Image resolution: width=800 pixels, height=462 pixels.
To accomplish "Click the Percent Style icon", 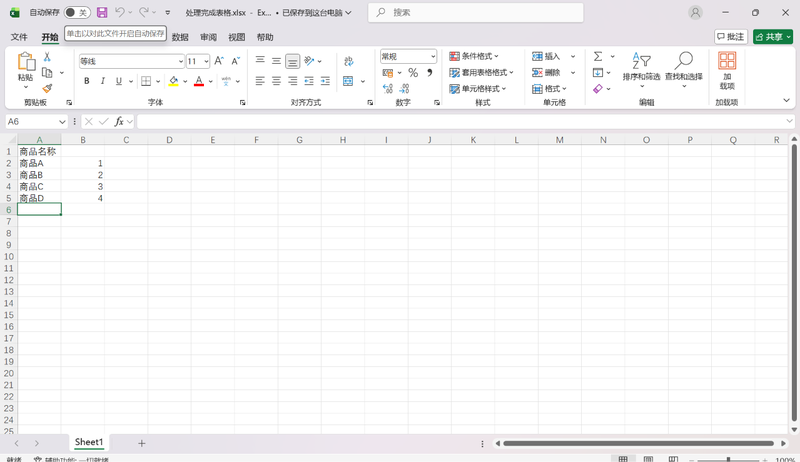I will (x=413, y=73).
